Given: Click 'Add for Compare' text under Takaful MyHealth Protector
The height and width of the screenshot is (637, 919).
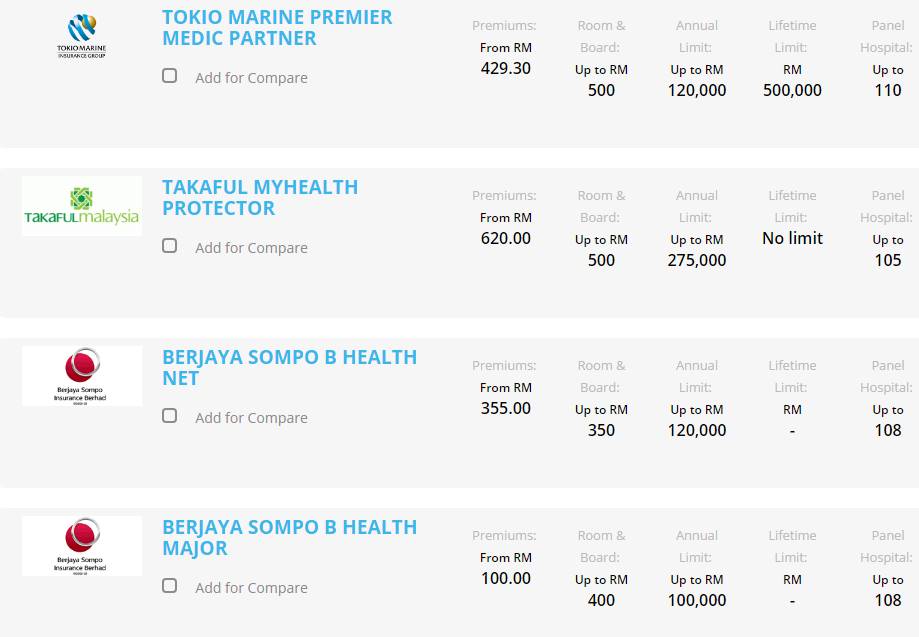Looking at the screenshot, I should click(x=251, y=248).
